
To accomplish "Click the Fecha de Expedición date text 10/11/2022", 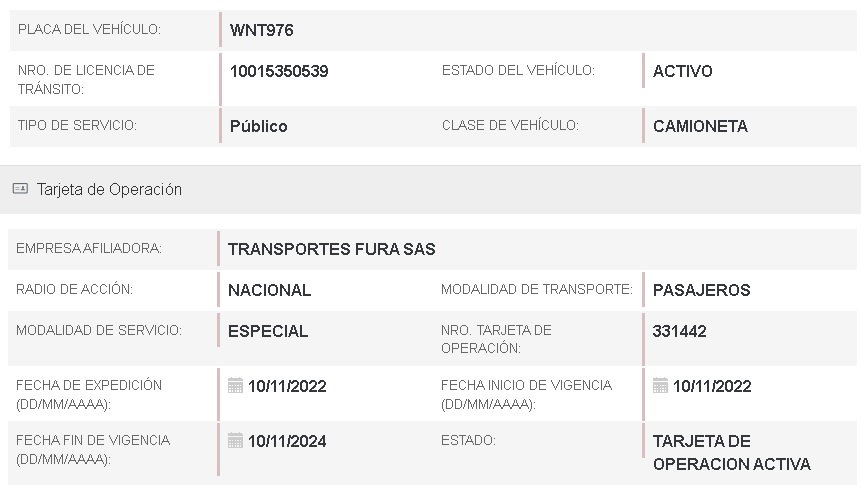I will pyautogui.click(x=287, y=386).
